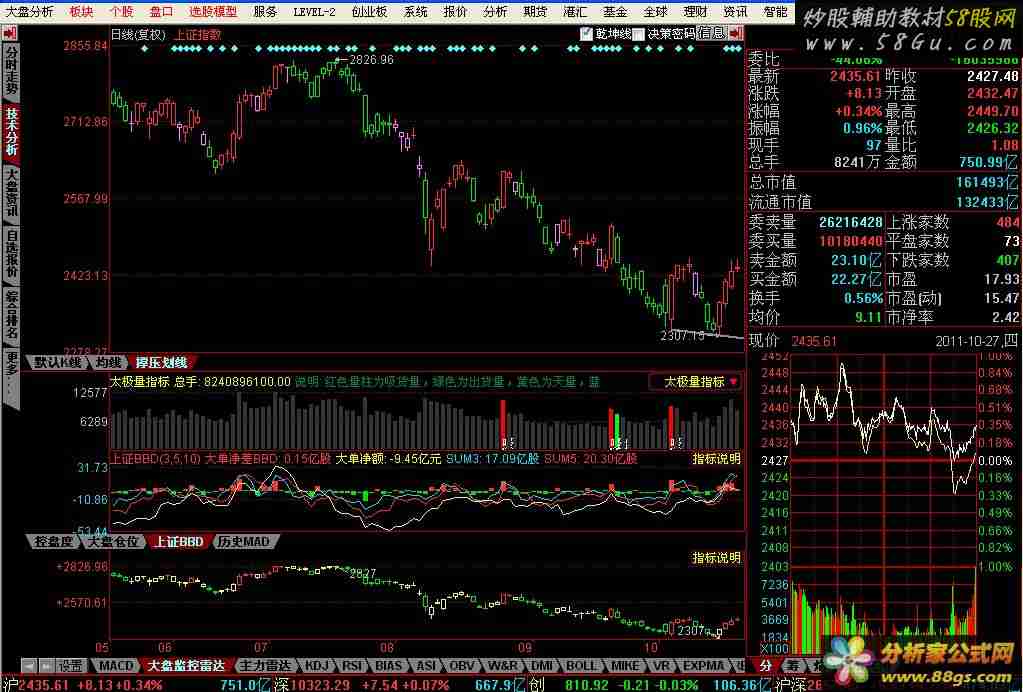Click the red pin icon beside the 信息 button
Image resolution: width=1023 pixels, height=692 pixels.
[x=736, y=33]
